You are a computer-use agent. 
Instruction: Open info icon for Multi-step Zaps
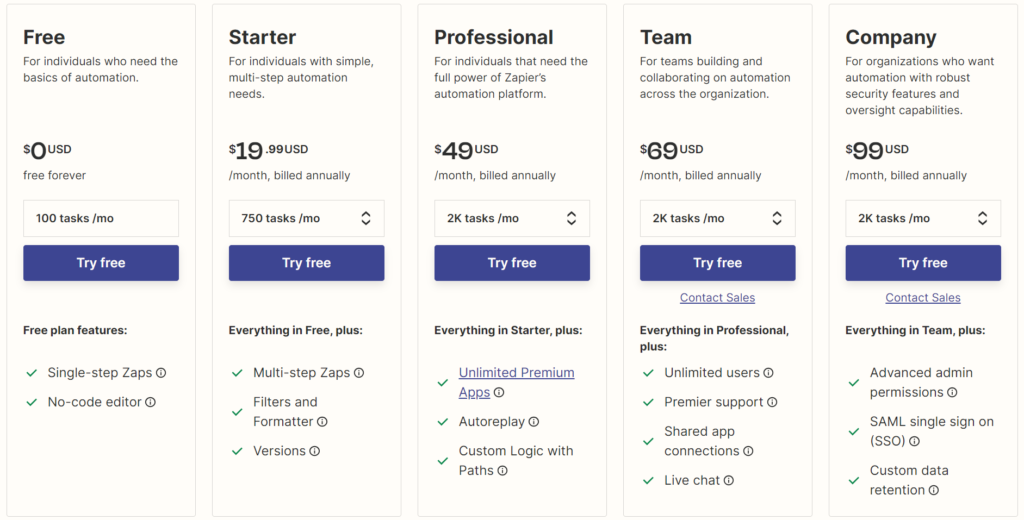pos(359,373)
